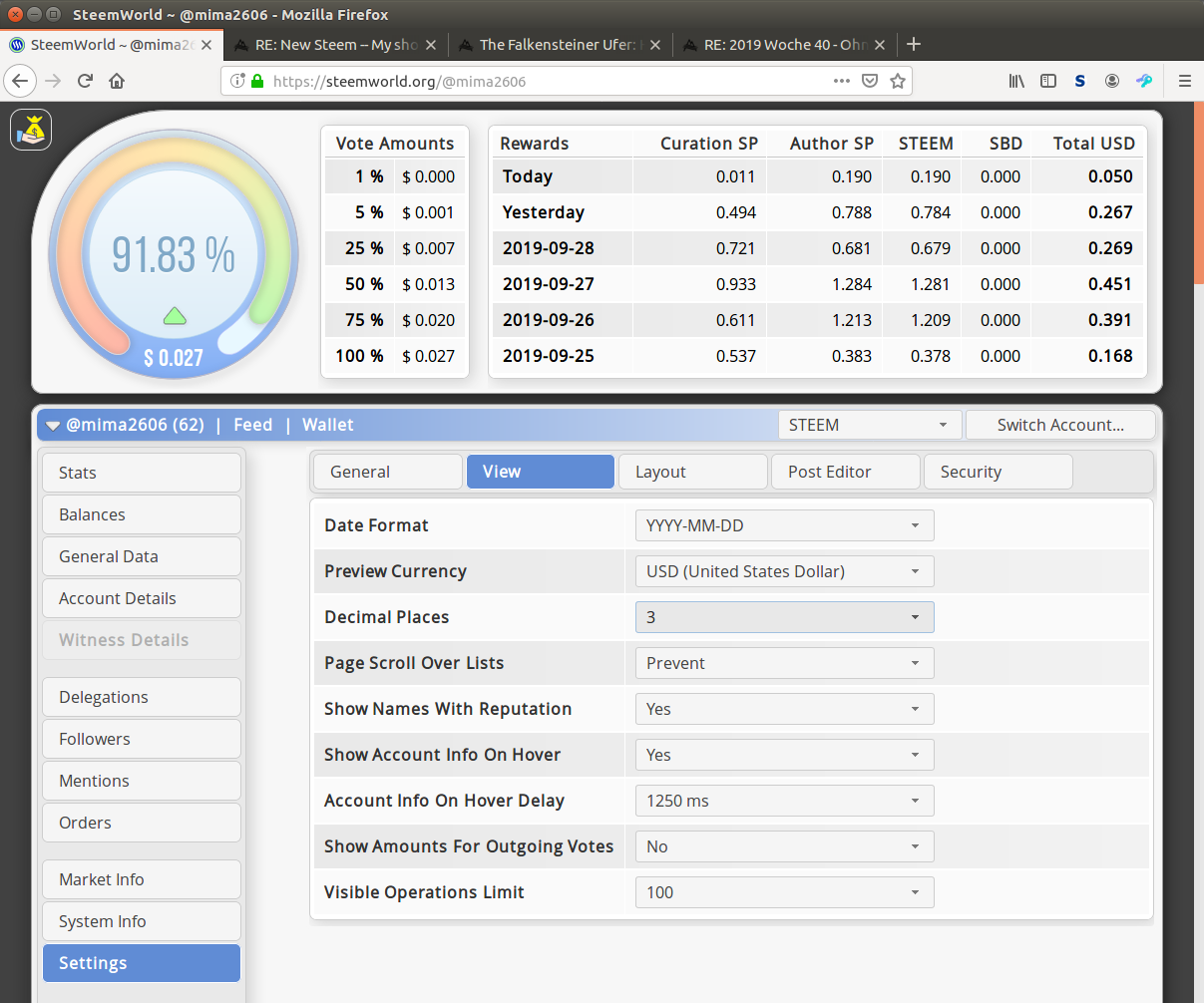
Task: Switch to the Layout settings tab
Action: coord(693,472)
